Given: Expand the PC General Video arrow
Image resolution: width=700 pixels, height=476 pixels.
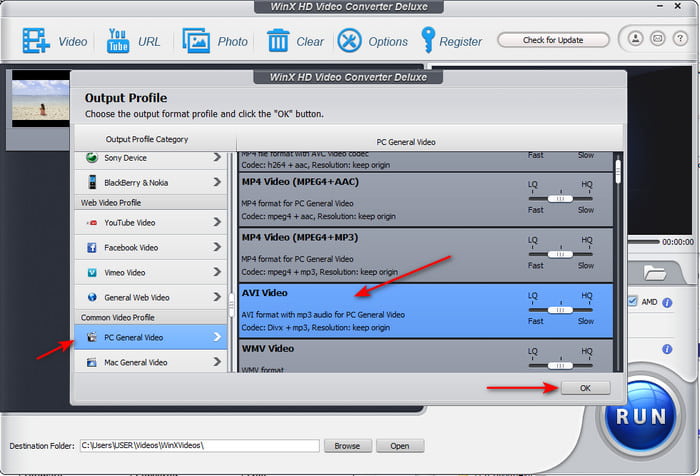Looking at the screenshot, I should click(x=217, y=337).
